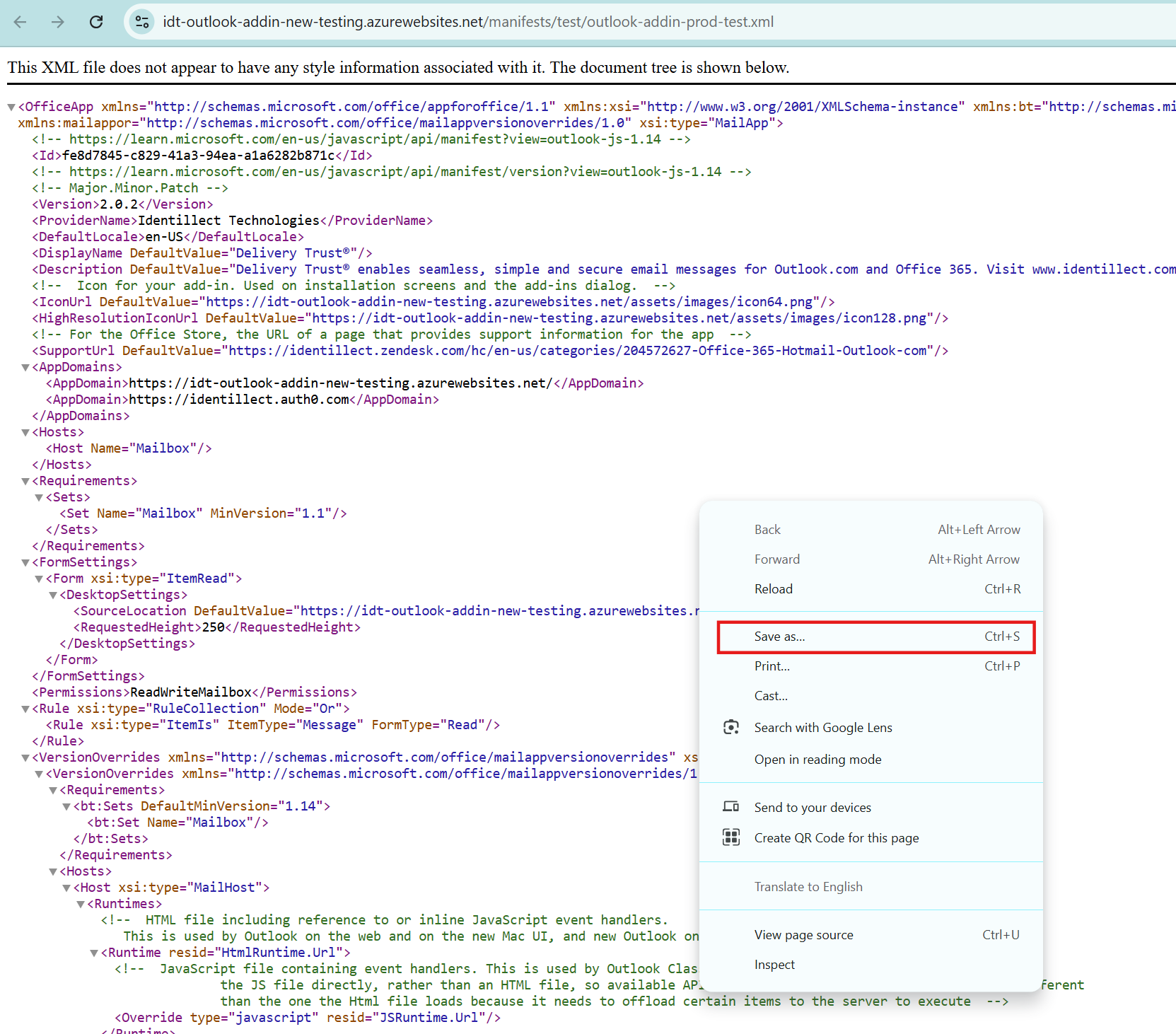Click the AppDomain identillect.auth0.com text
This screenshot has height=1034, width=1176.
[x=239, y=400]
